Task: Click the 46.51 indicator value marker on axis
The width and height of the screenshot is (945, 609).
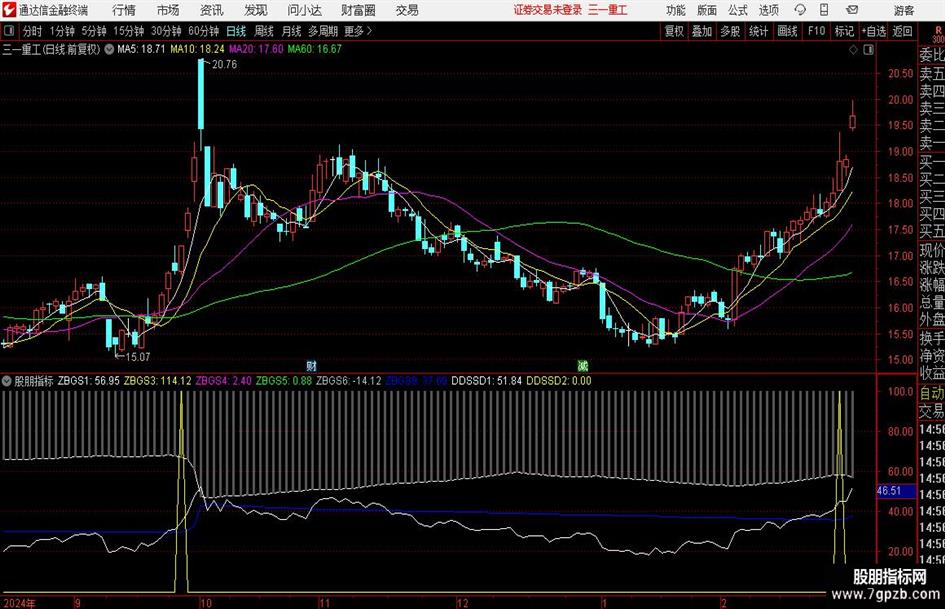Action: [x=890, y=492]
